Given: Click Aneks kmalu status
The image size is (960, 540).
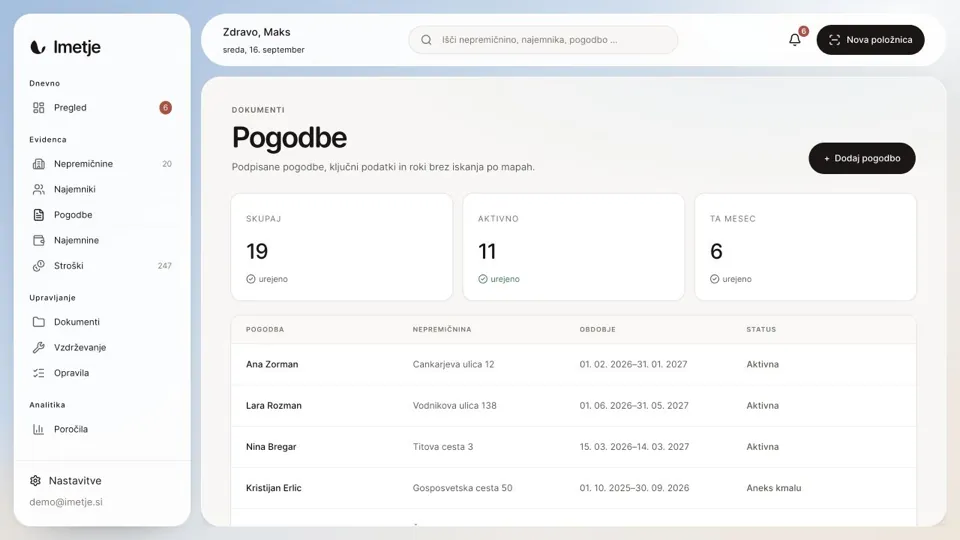Looking at the screenshot, I should 774,488.
